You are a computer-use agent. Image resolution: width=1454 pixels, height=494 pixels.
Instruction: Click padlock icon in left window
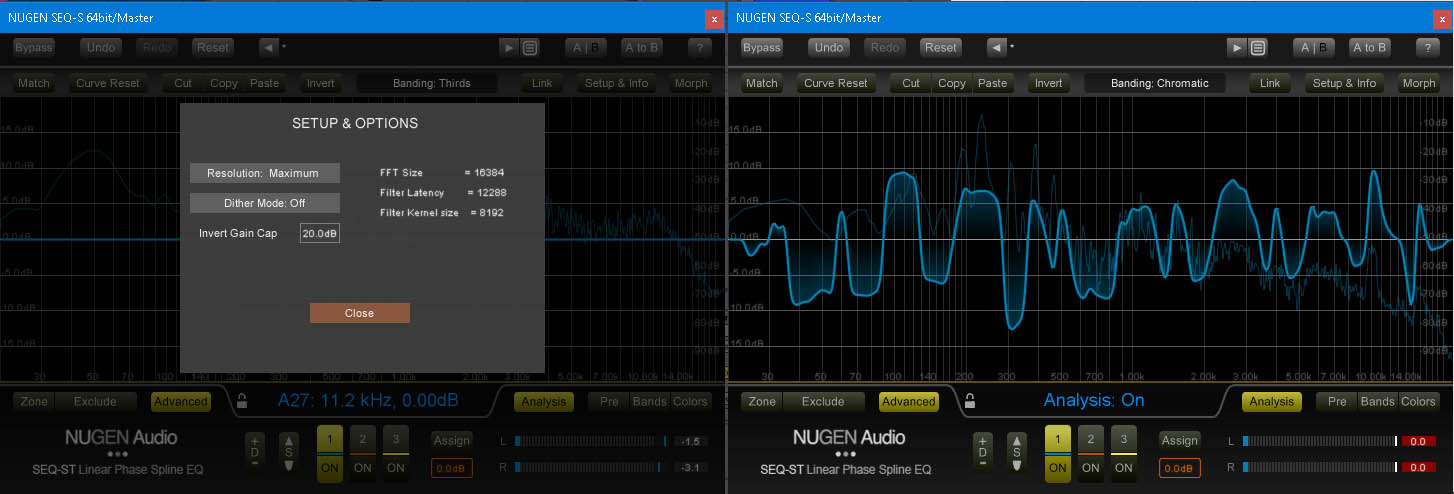[242, 402]
